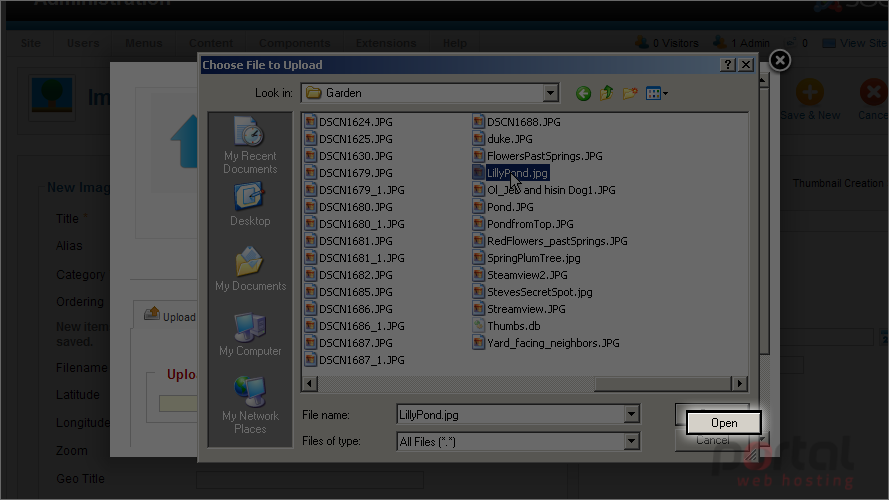This screenshot has height=500, width=889.
Task: Click the Thumbs.db file icon
Action: pos(479,326)
